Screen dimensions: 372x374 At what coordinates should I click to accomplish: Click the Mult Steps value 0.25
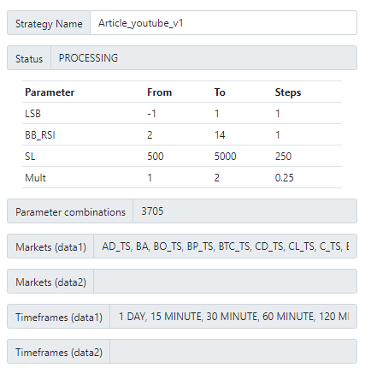coord(284,178)
